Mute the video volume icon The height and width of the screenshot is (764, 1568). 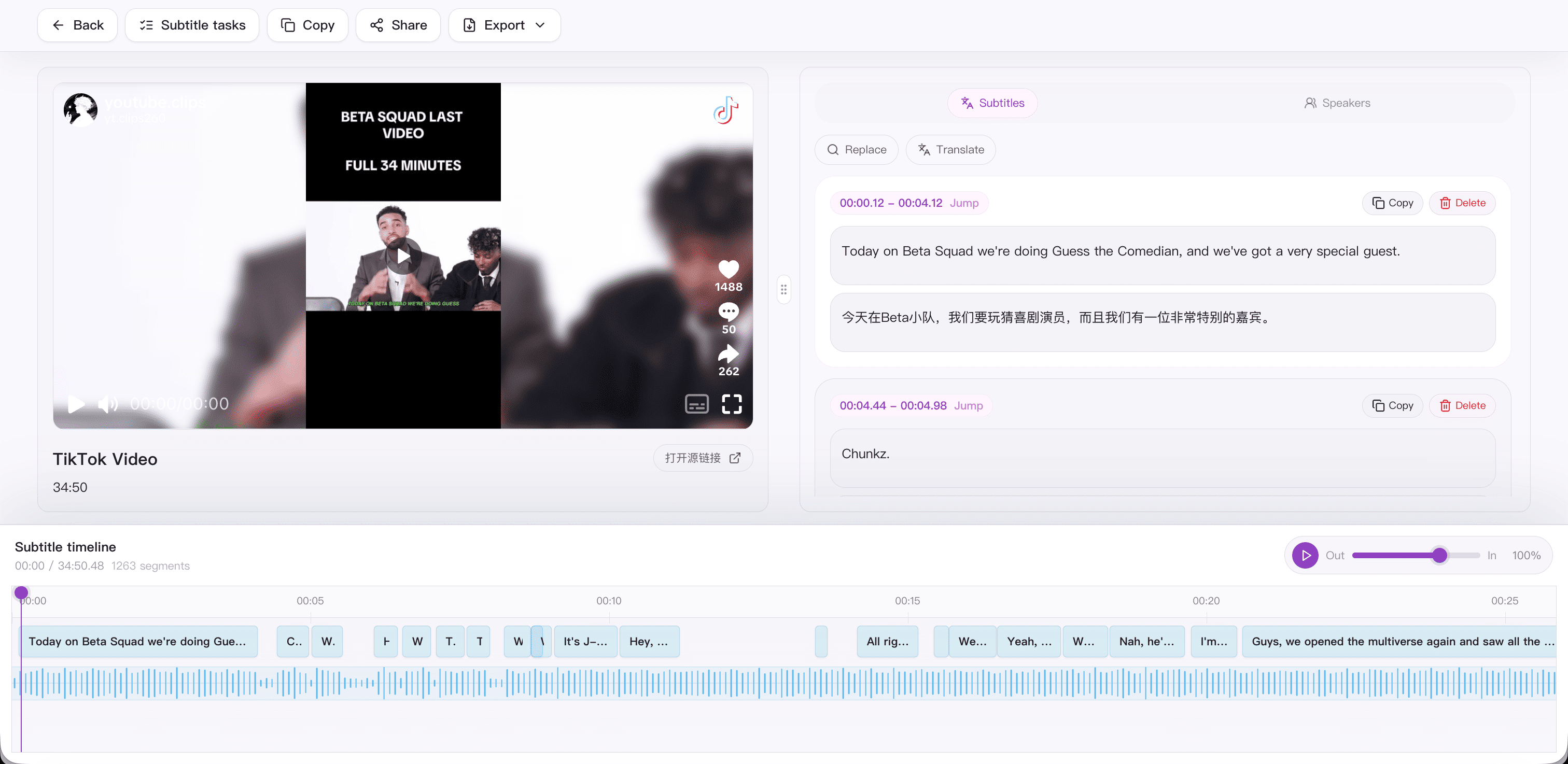pyautogui.click(x=108, y=404)
